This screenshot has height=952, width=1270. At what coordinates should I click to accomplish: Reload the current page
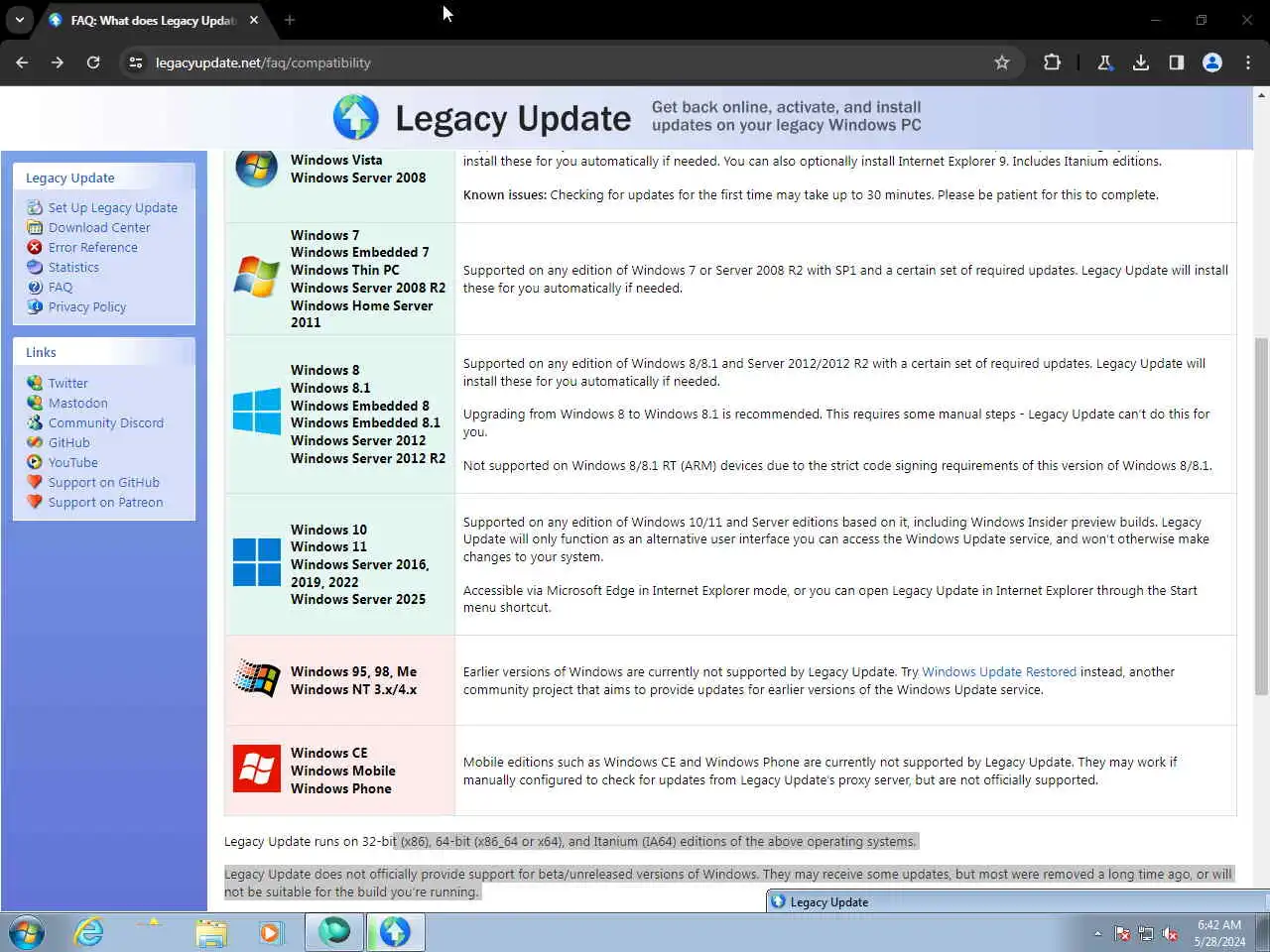[93, 62]
